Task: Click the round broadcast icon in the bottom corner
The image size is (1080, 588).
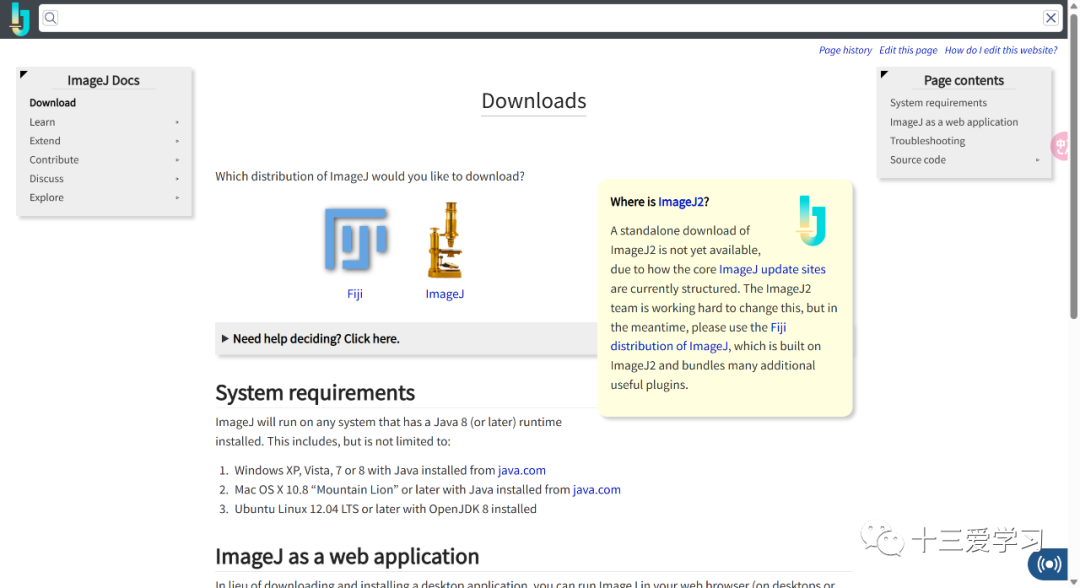Action: 1048,565
